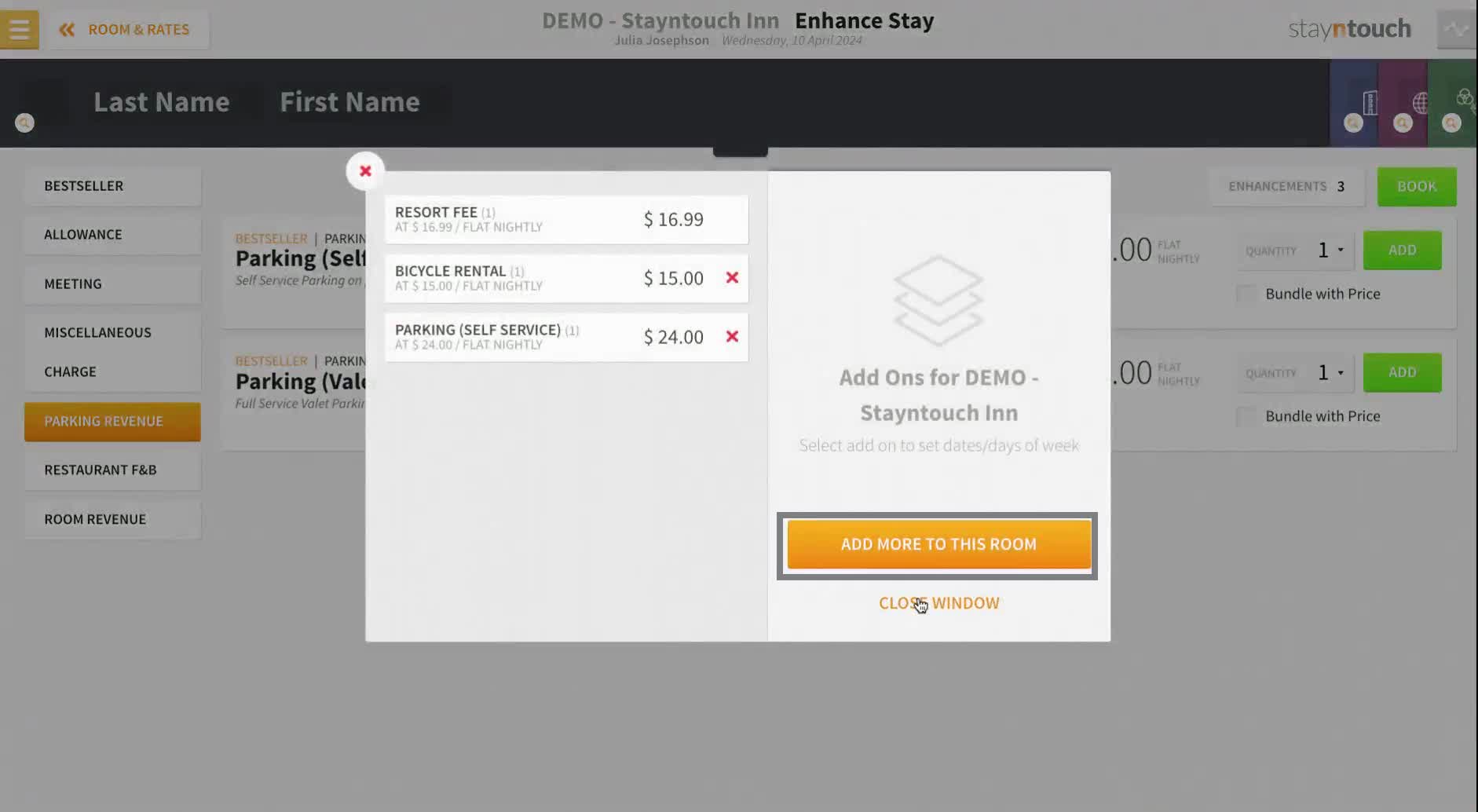Open the activity graph icon in header
Screen dimensions: 1478x812
pyautogui.click(x=1457, y=30)
